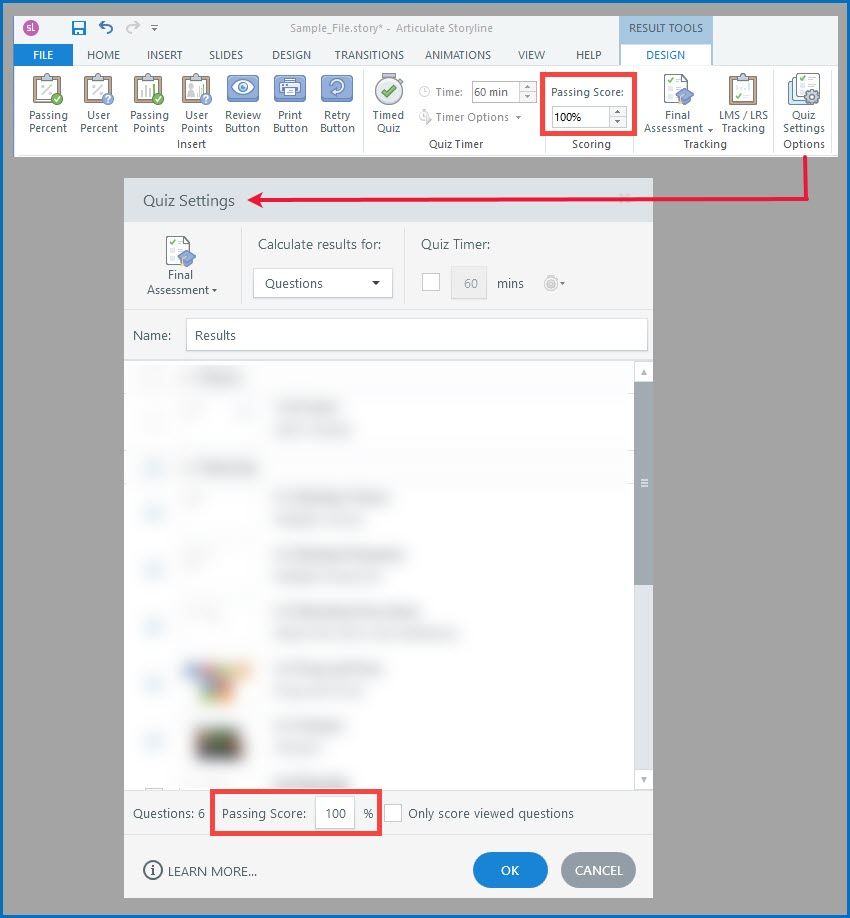Click the question list scroll up arrow
This screenshot has width=850, height=918.
click(x=644, y=372)
